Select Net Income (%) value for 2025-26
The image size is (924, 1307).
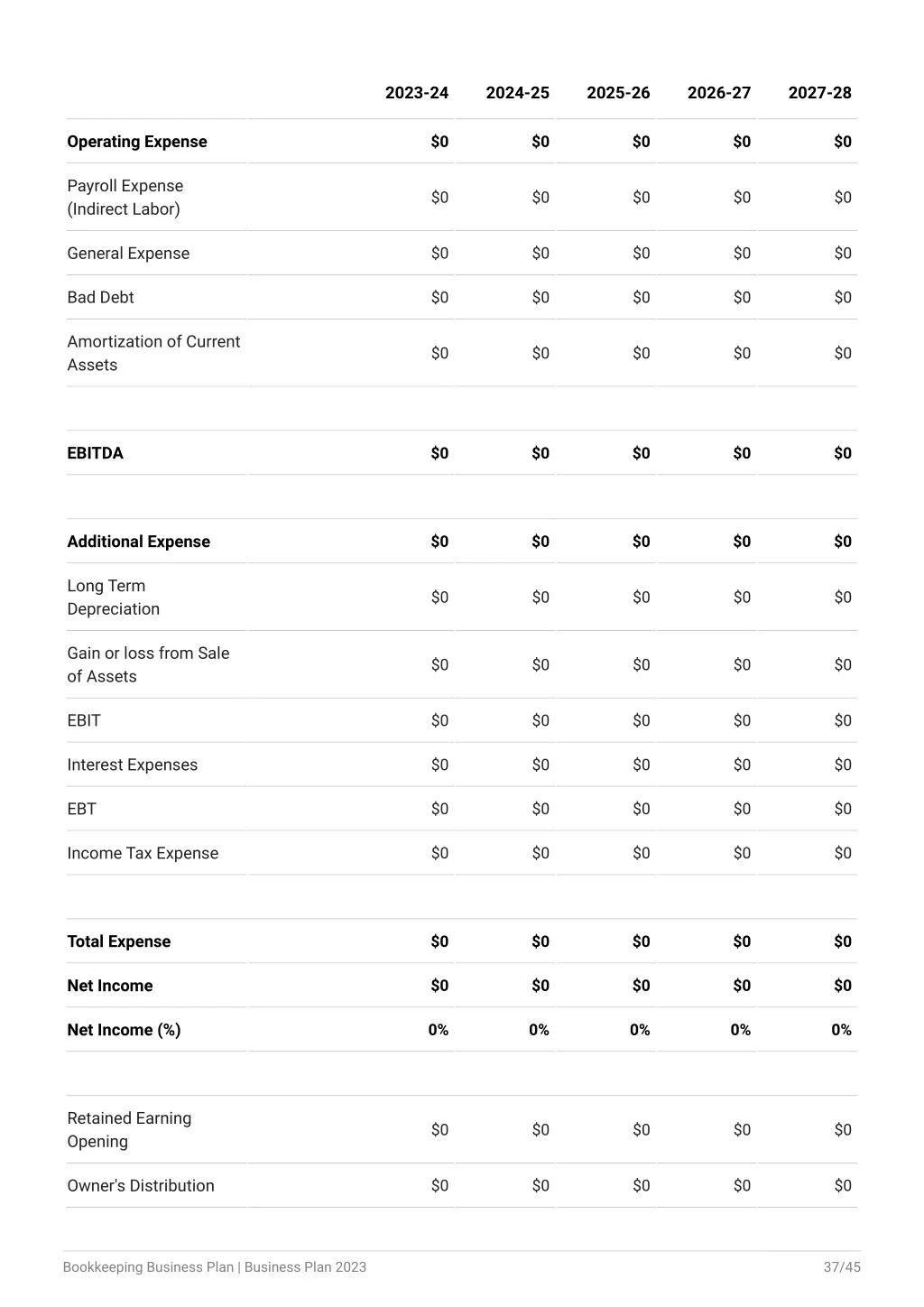tap(640, 1030)
